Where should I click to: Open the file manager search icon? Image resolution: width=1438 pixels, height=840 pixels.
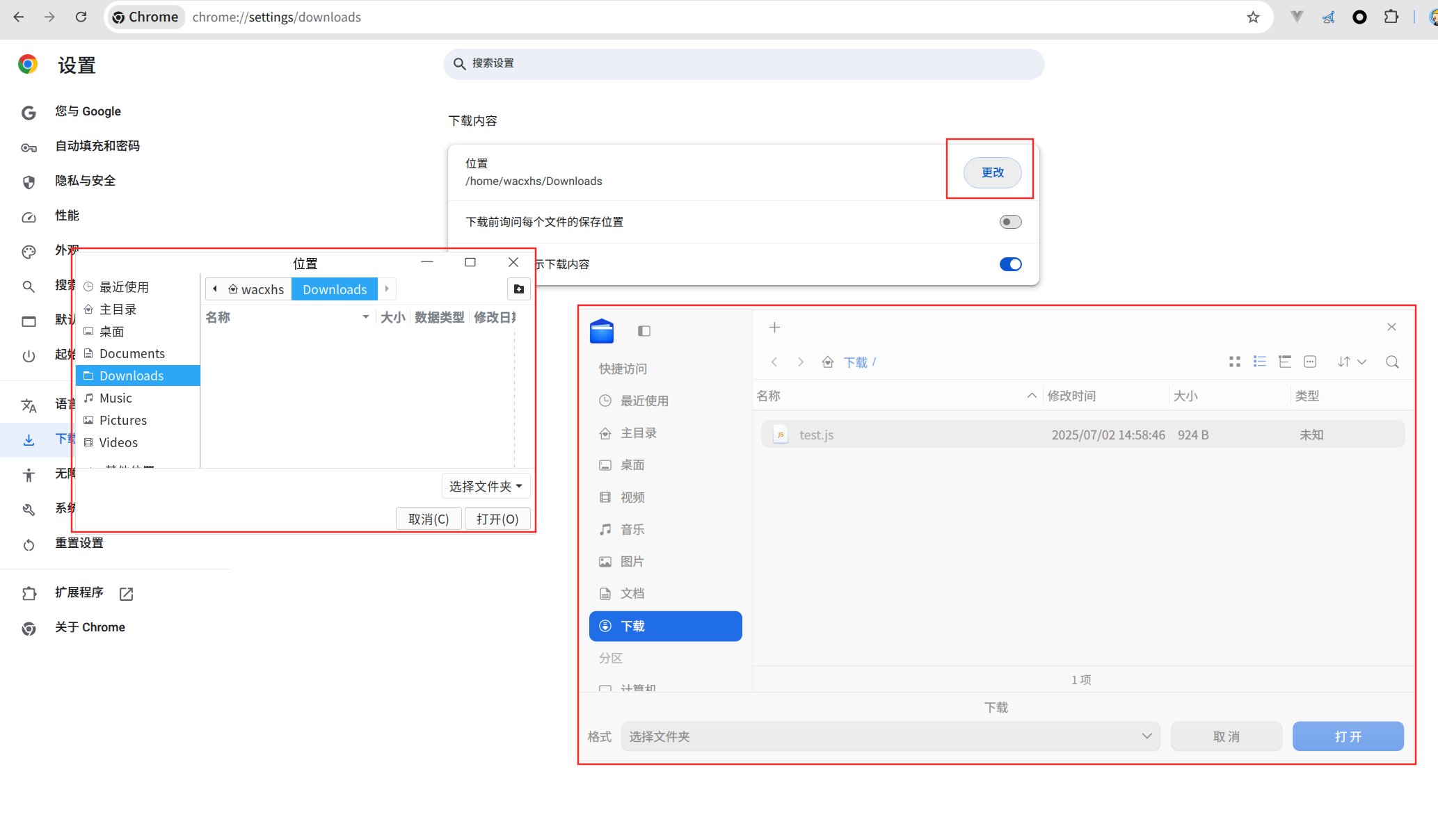[x=1392, y=362]
